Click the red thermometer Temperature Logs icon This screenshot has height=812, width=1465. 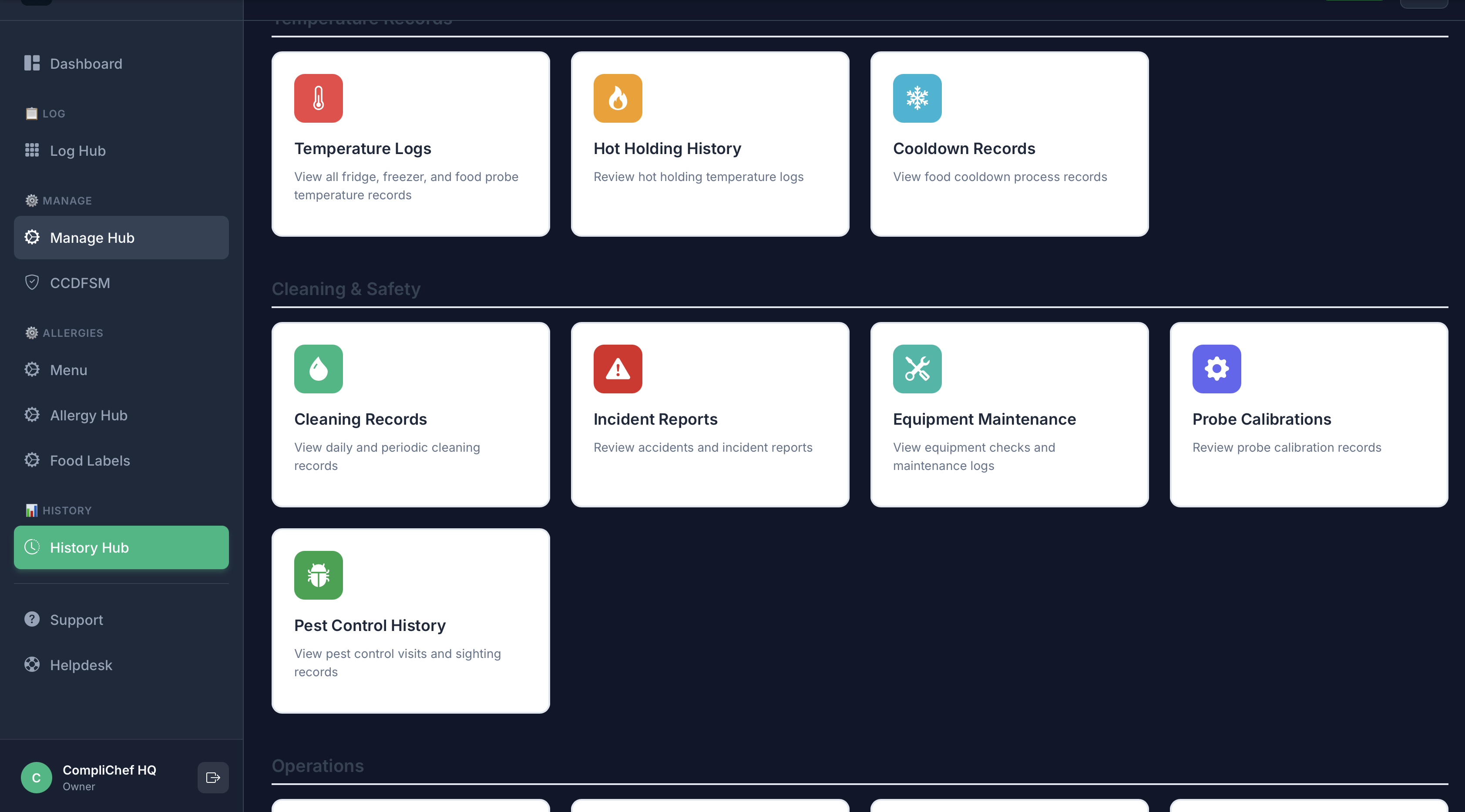coord(319,98)
